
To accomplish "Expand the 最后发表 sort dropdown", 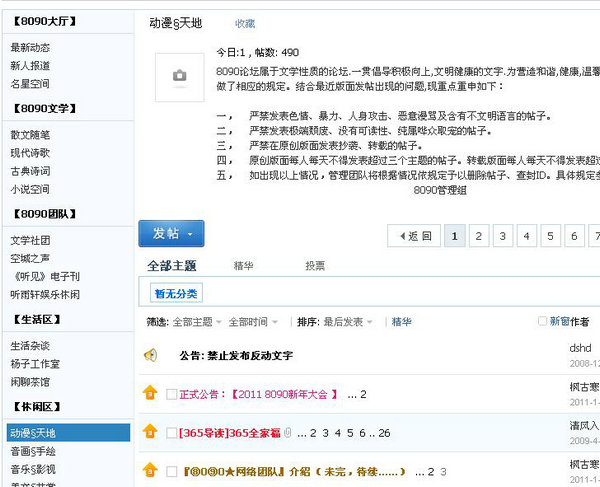I will click(x=348, y=322).
